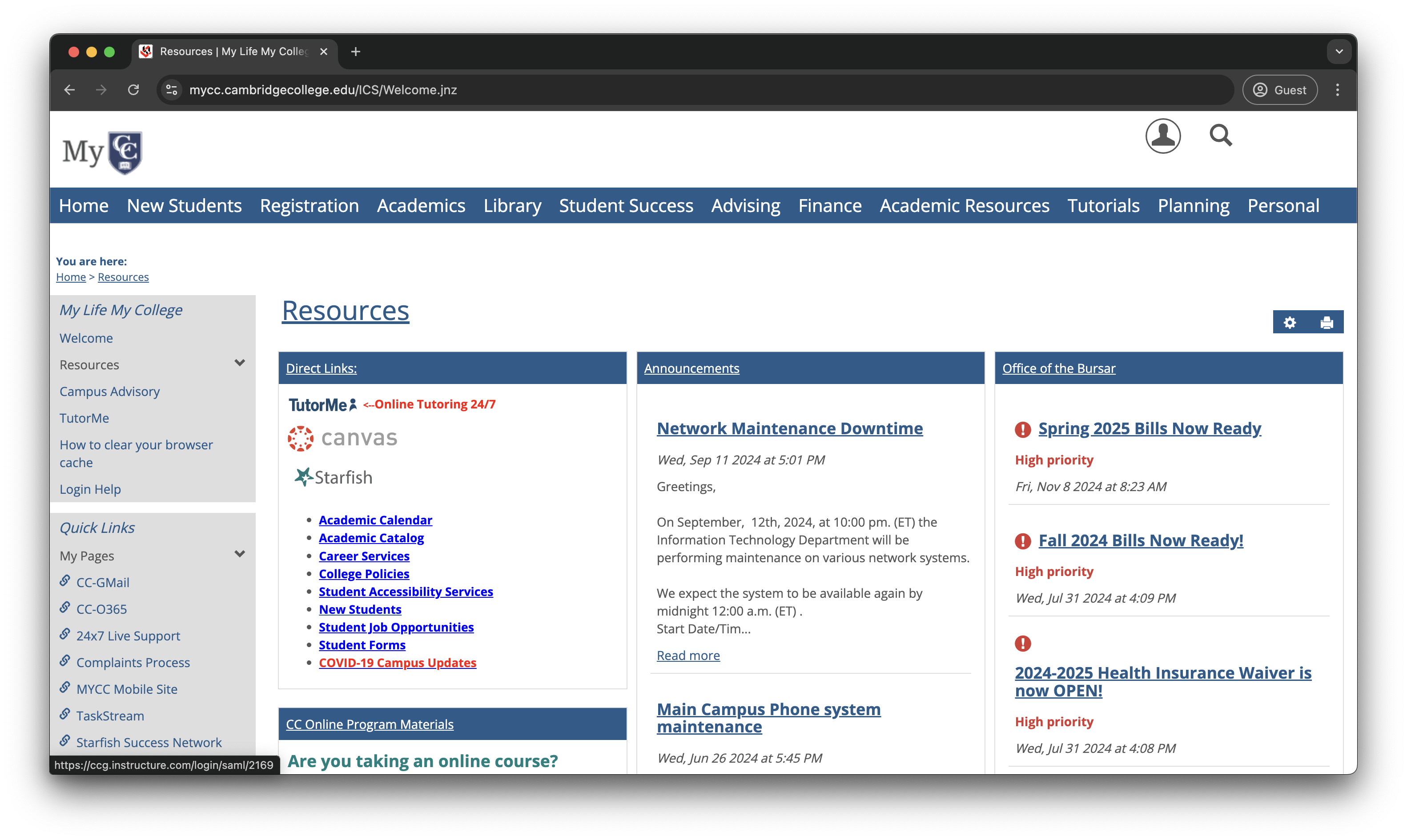Screen dimensions: 1407x840
Task: Expand the My Pages chevron
Action: pos(240,554)
